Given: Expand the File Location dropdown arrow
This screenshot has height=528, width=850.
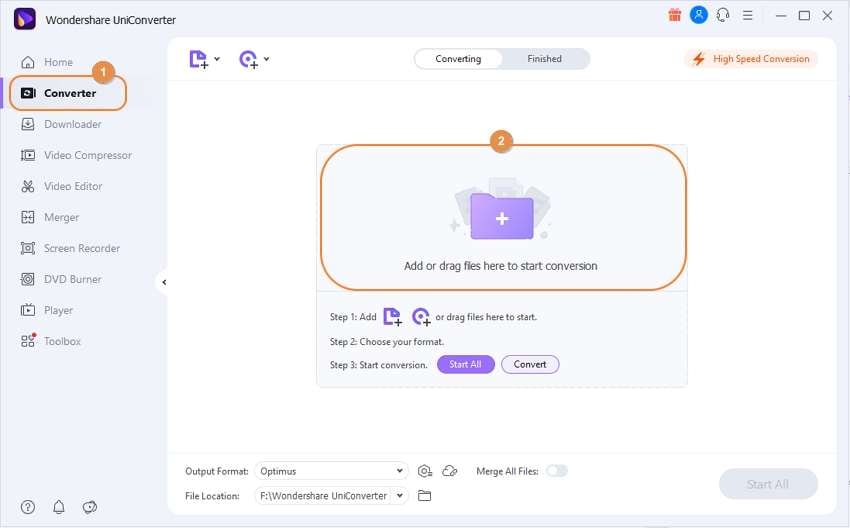Looking at the screenshot, I should pyautogui.click(x=400, y=495).
